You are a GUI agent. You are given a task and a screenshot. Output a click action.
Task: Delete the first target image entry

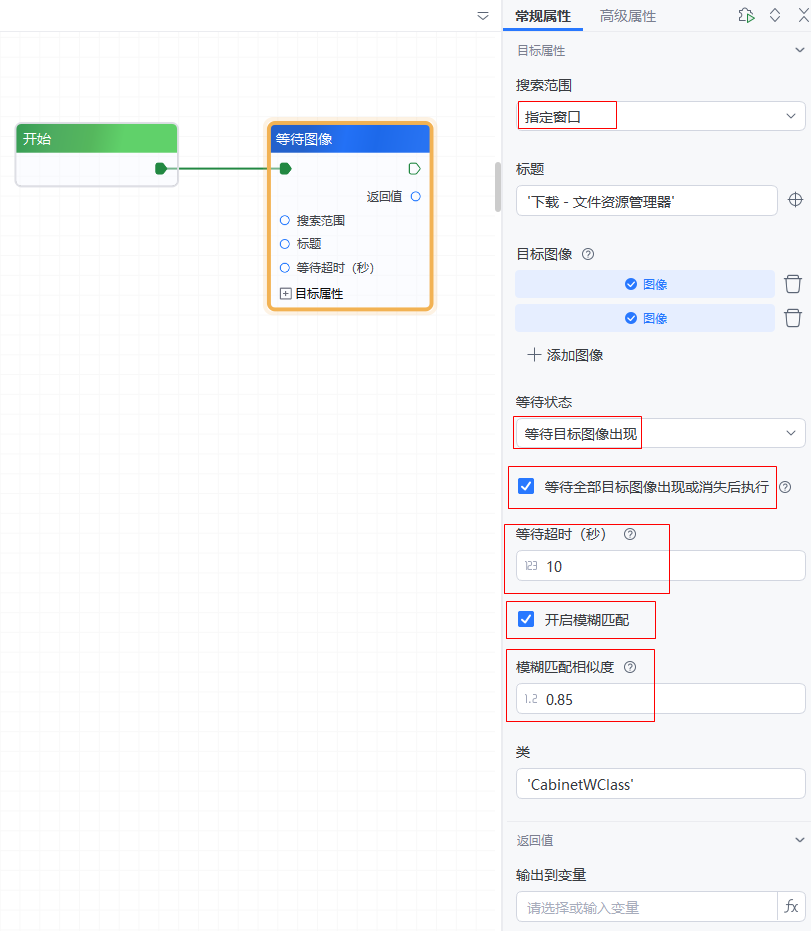[x=793, y=284]
